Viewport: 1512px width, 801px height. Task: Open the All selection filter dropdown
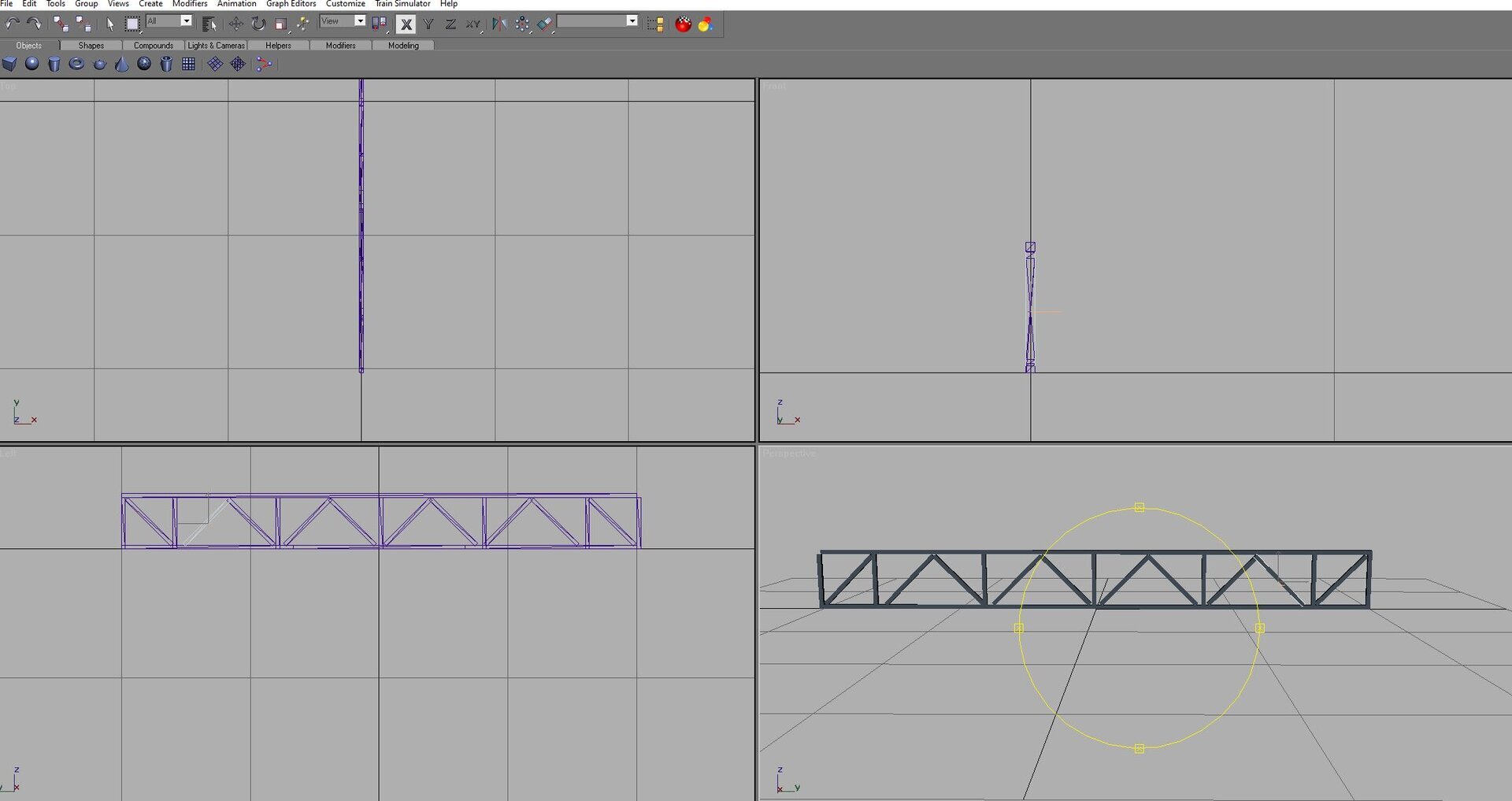[x=186, y=21]
